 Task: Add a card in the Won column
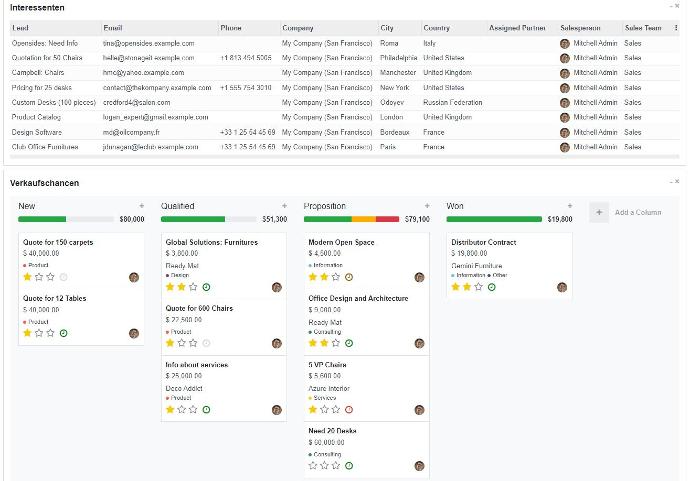pos(570,206)
